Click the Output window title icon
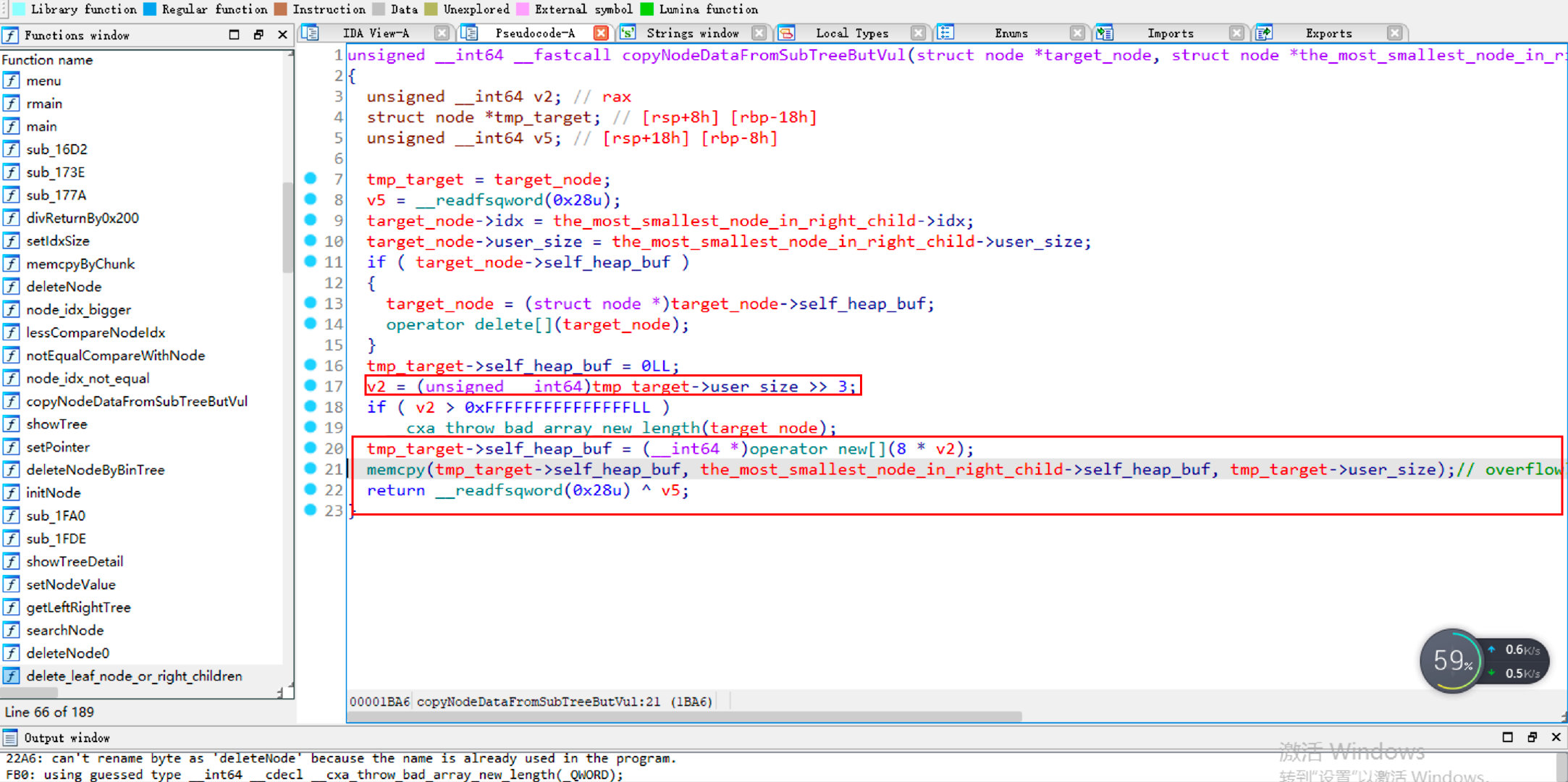The width and height of the screenshot is (1568, 782). click(x=10, y=738)
